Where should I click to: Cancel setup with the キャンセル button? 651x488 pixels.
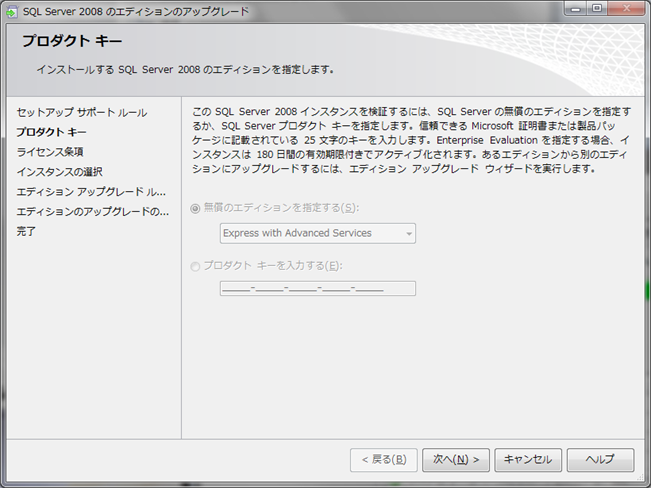528,460
